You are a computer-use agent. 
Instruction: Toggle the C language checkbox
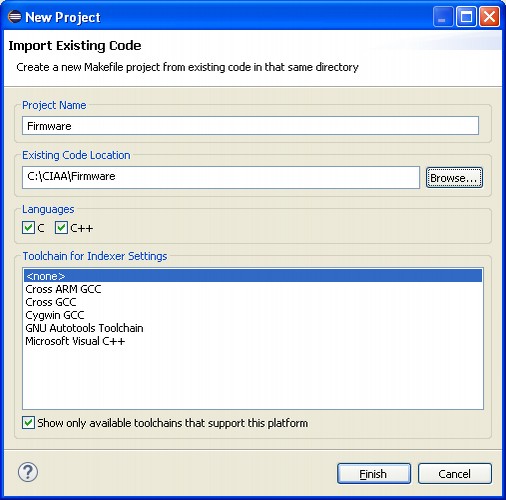pyautogui.click(x=28, y=228)
